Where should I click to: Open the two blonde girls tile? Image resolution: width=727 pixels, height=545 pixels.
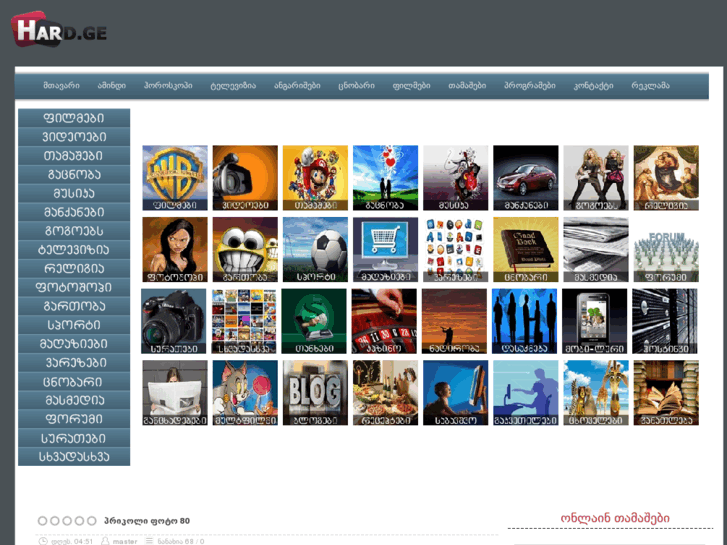click(596, 178)
